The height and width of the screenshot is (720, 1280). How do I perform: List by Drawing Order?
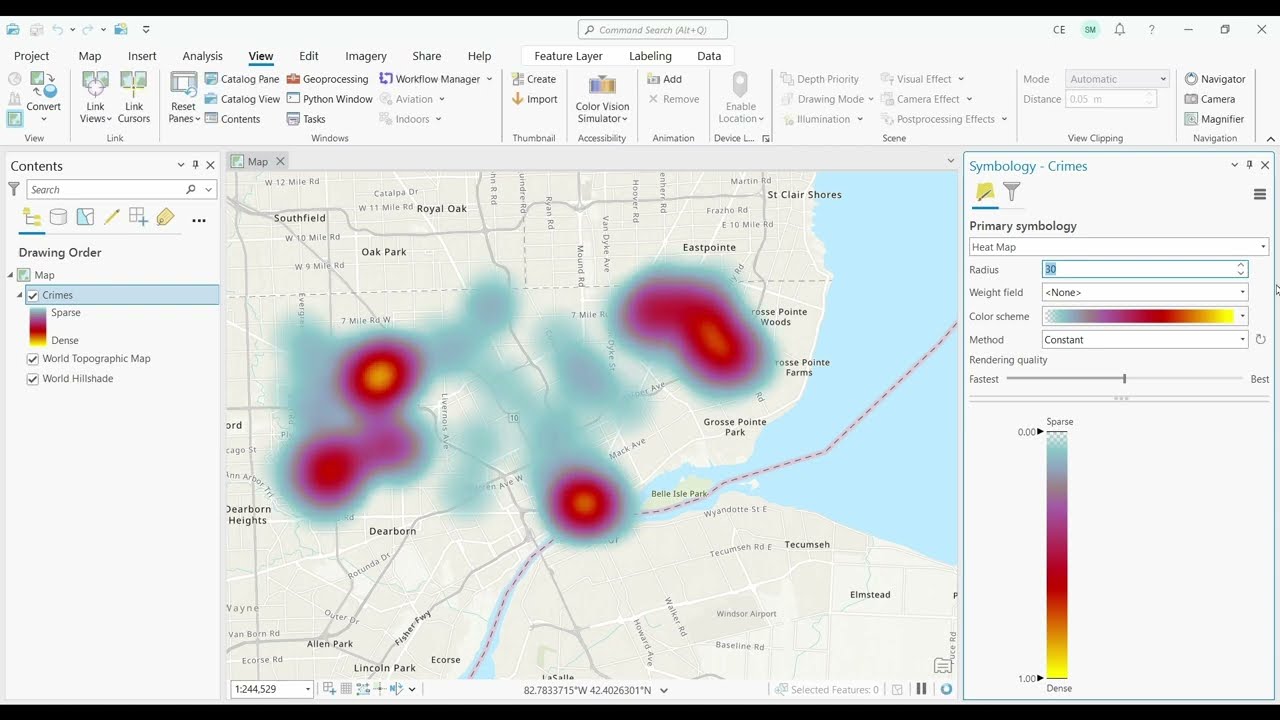(x=32, y=218)
